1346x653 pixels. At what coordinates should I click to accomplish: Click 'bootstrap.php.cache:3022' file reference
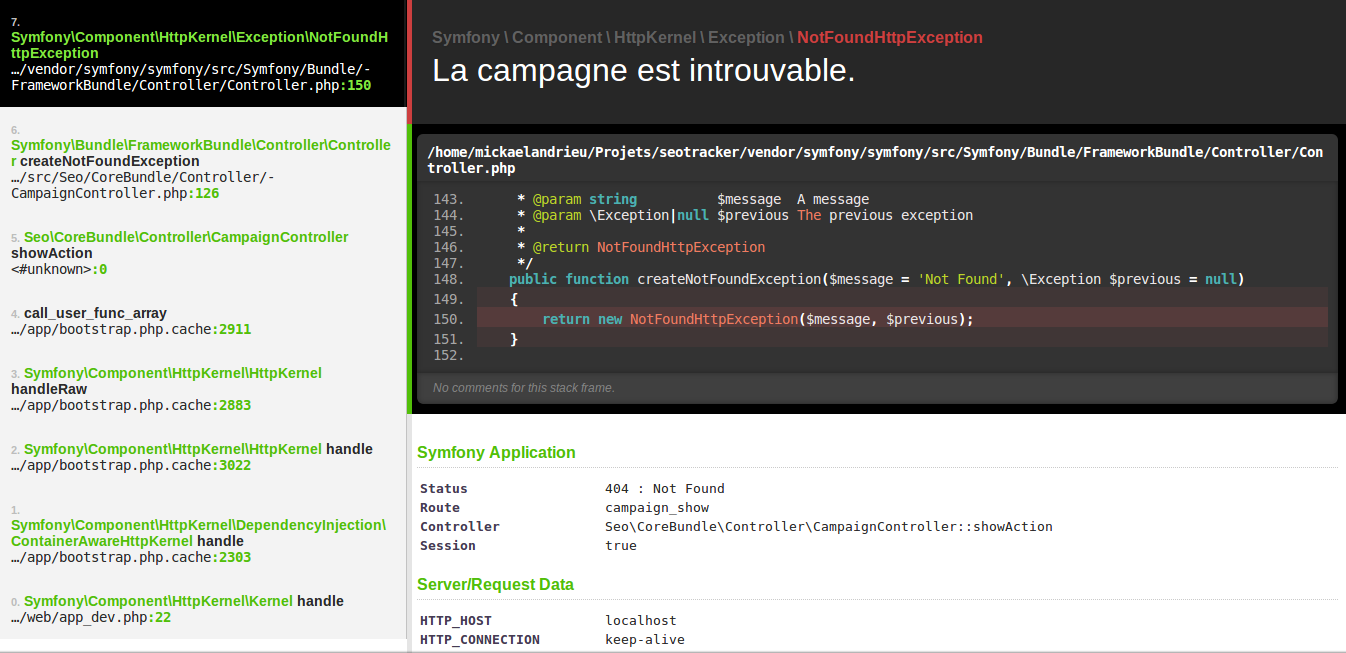pos(131,465)
